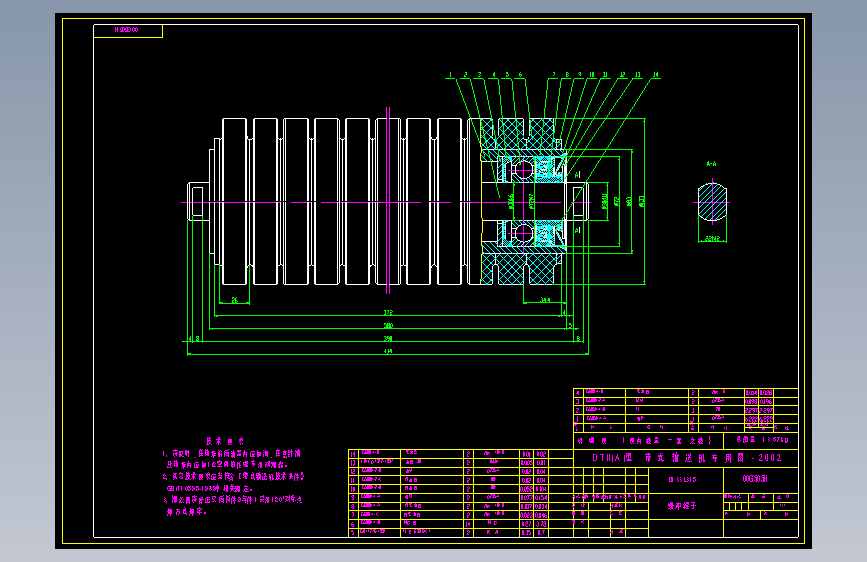Click the drawing number box at top-left corner

pos(128,30)
